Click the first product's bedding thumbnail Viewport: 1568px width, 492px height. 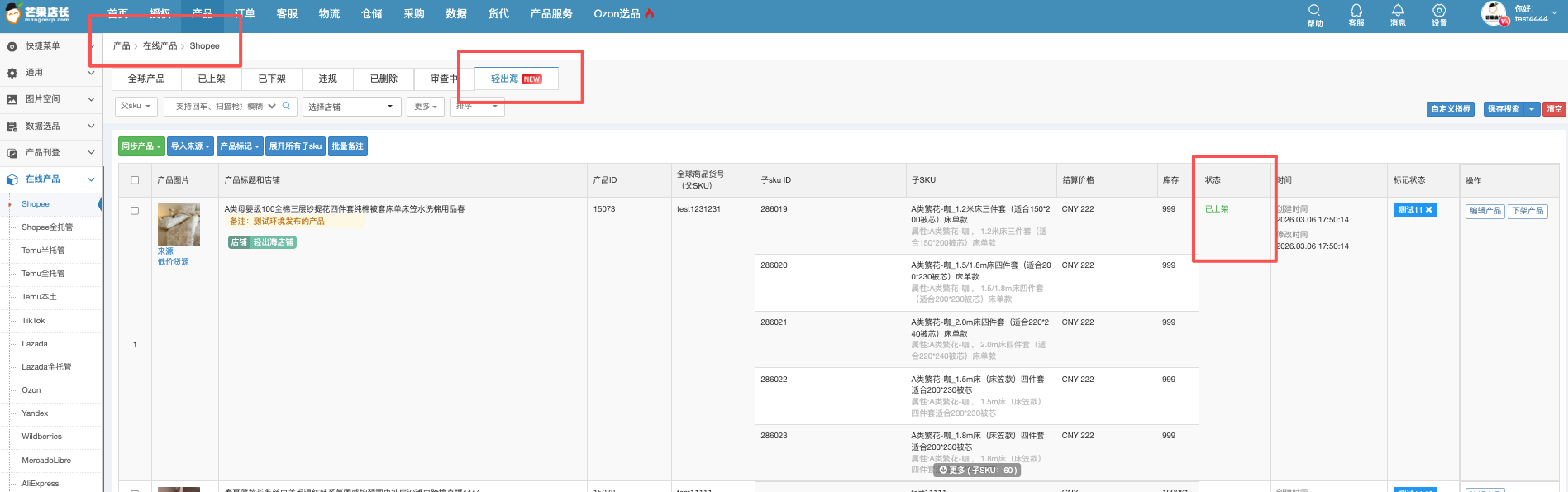coord(179,224)
